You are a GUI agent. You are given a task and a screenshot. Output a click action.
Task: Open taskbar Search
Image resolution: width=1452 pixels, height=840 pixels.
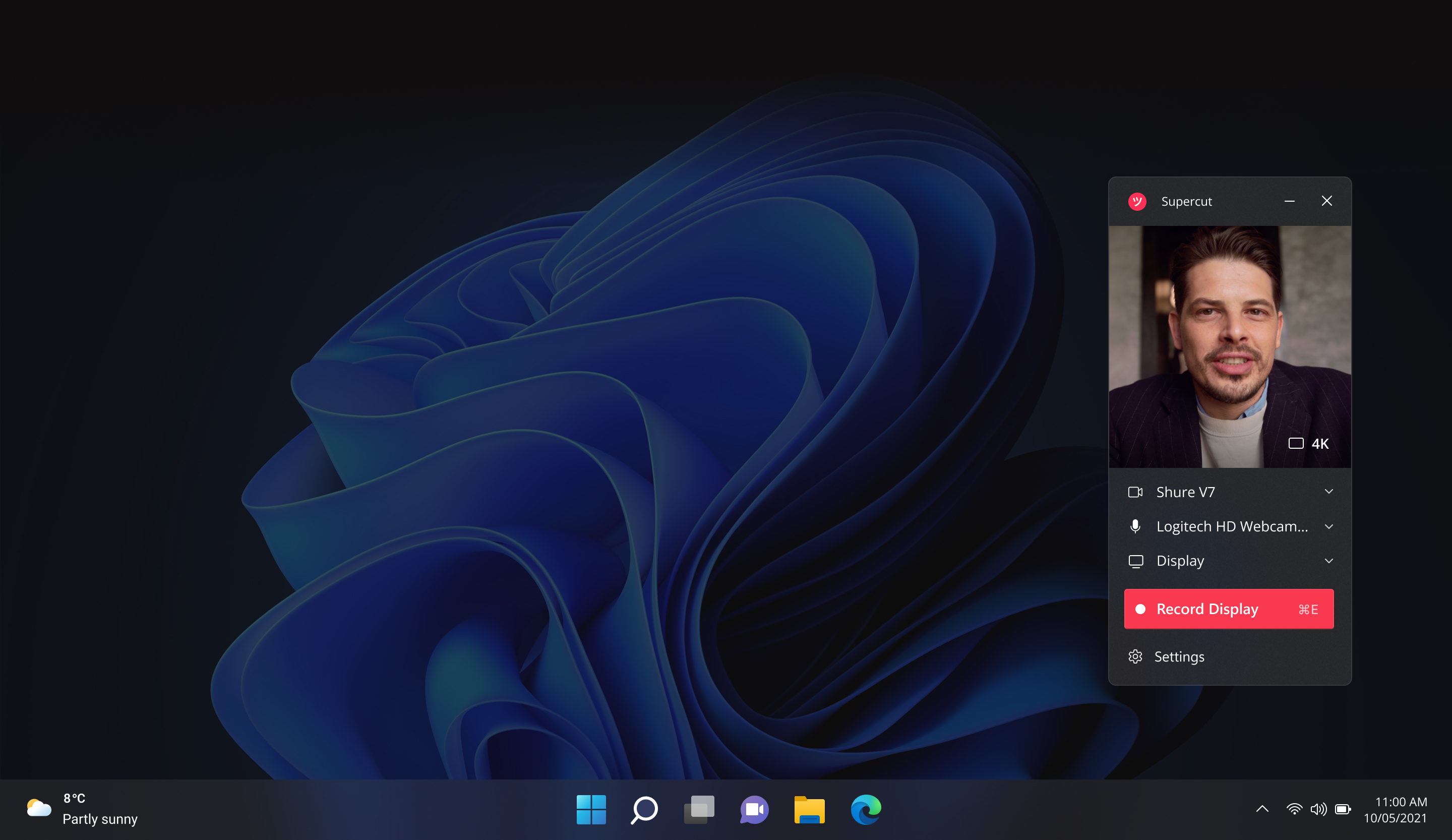click(x=644, y=809)
